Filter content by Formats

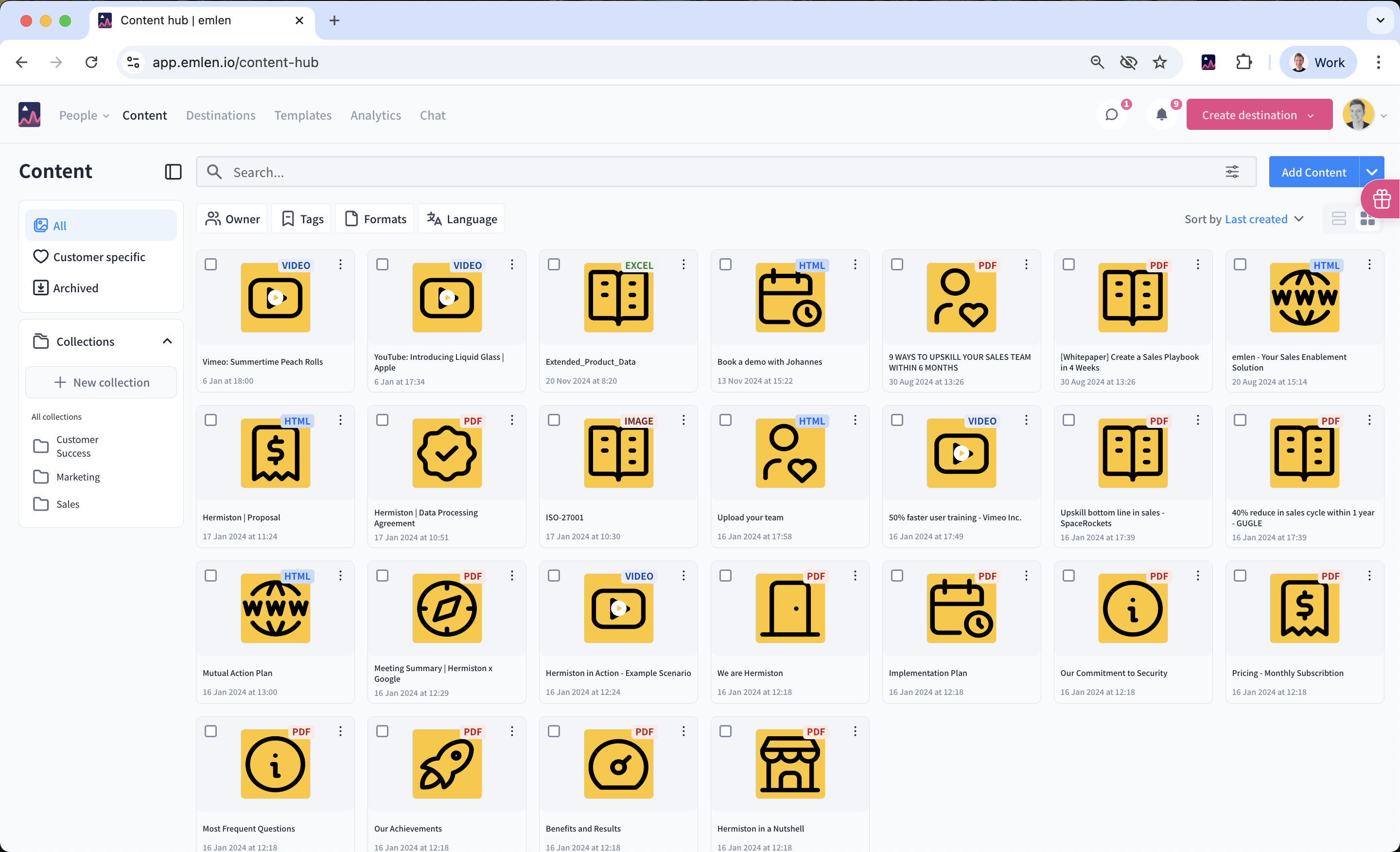pyautogui.click(x=376, y=219)
